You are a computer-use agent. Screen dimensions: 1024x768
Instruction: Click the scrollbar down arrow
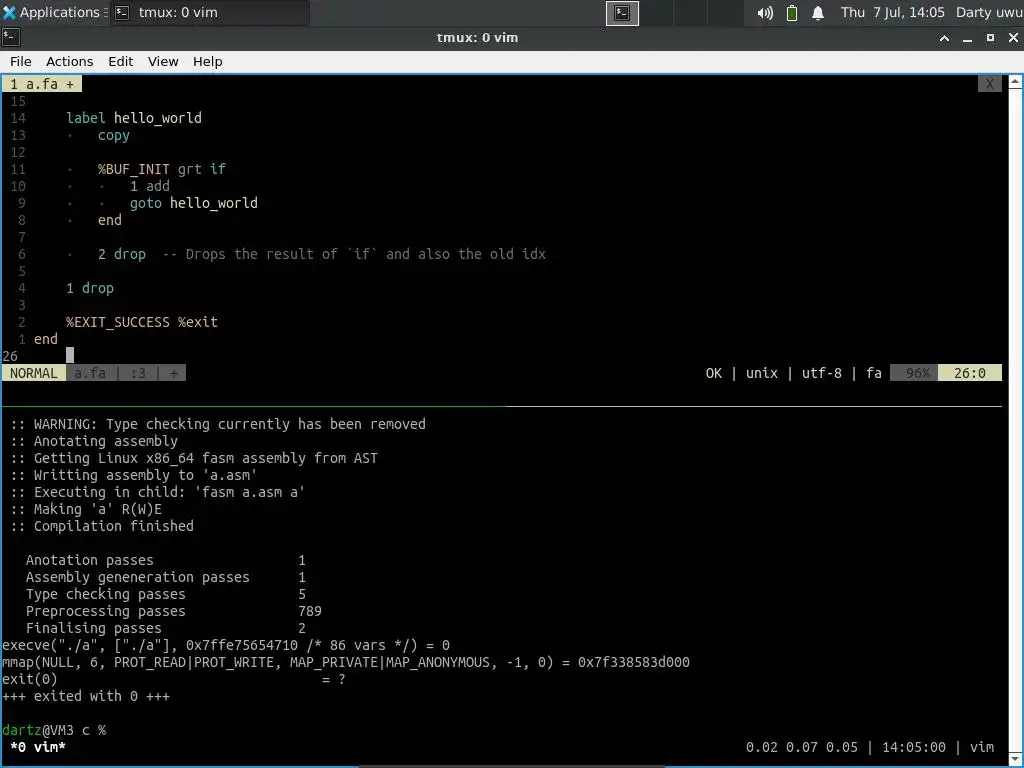[1015, 758]
